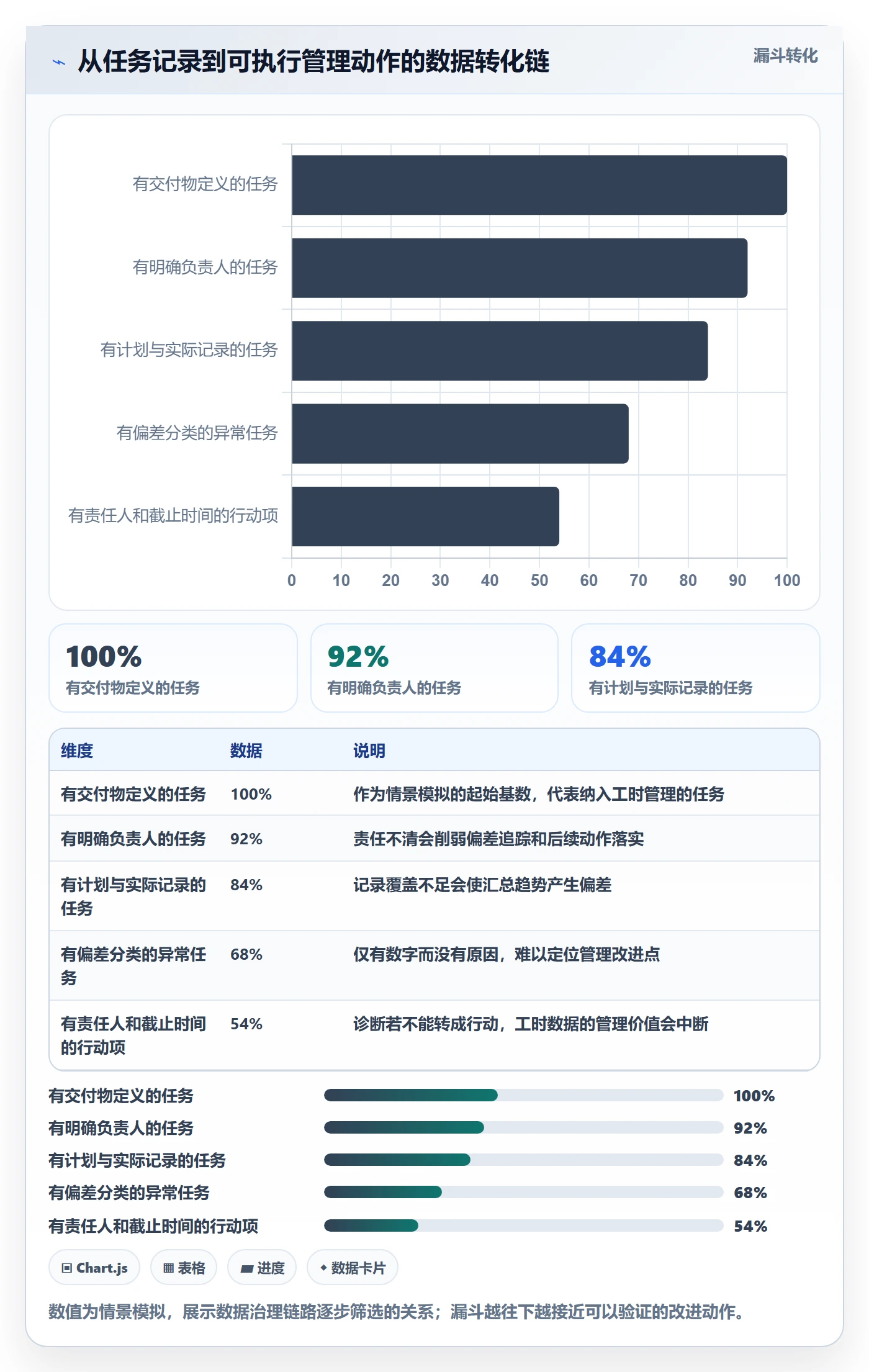Click the 54% progress bar at bottom
Screen dimensions: 869x1372
click(x=523, y=1225)
